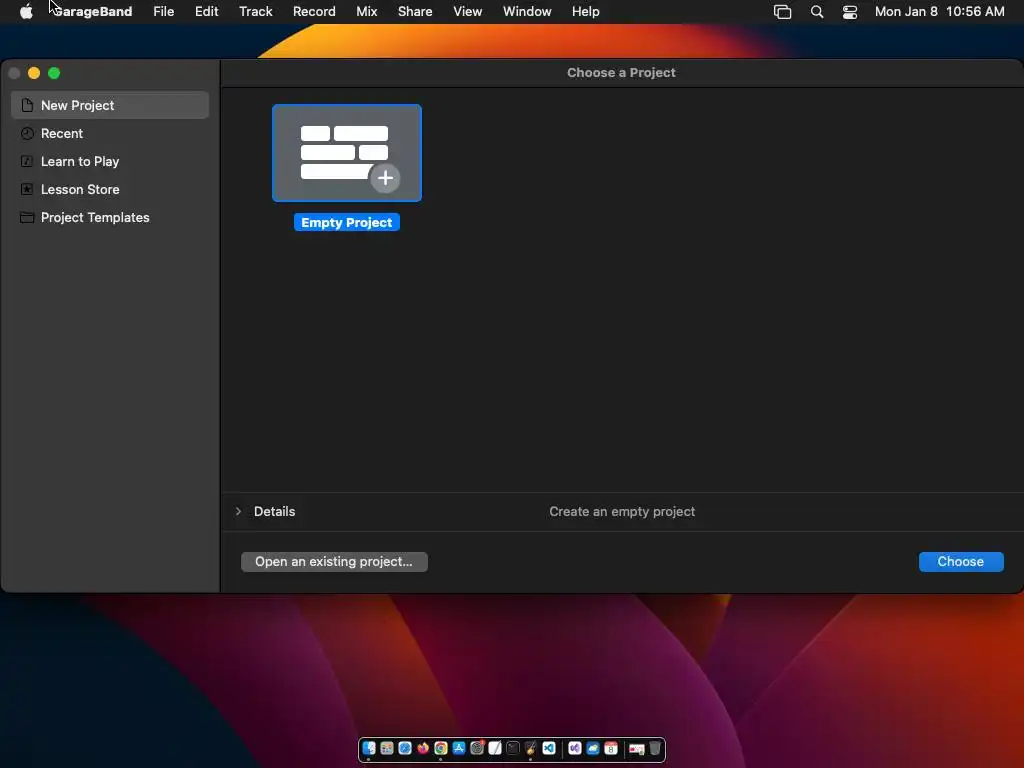Open the Help menu
This screenshot has width=1024, height=768.
click(585, 11)
